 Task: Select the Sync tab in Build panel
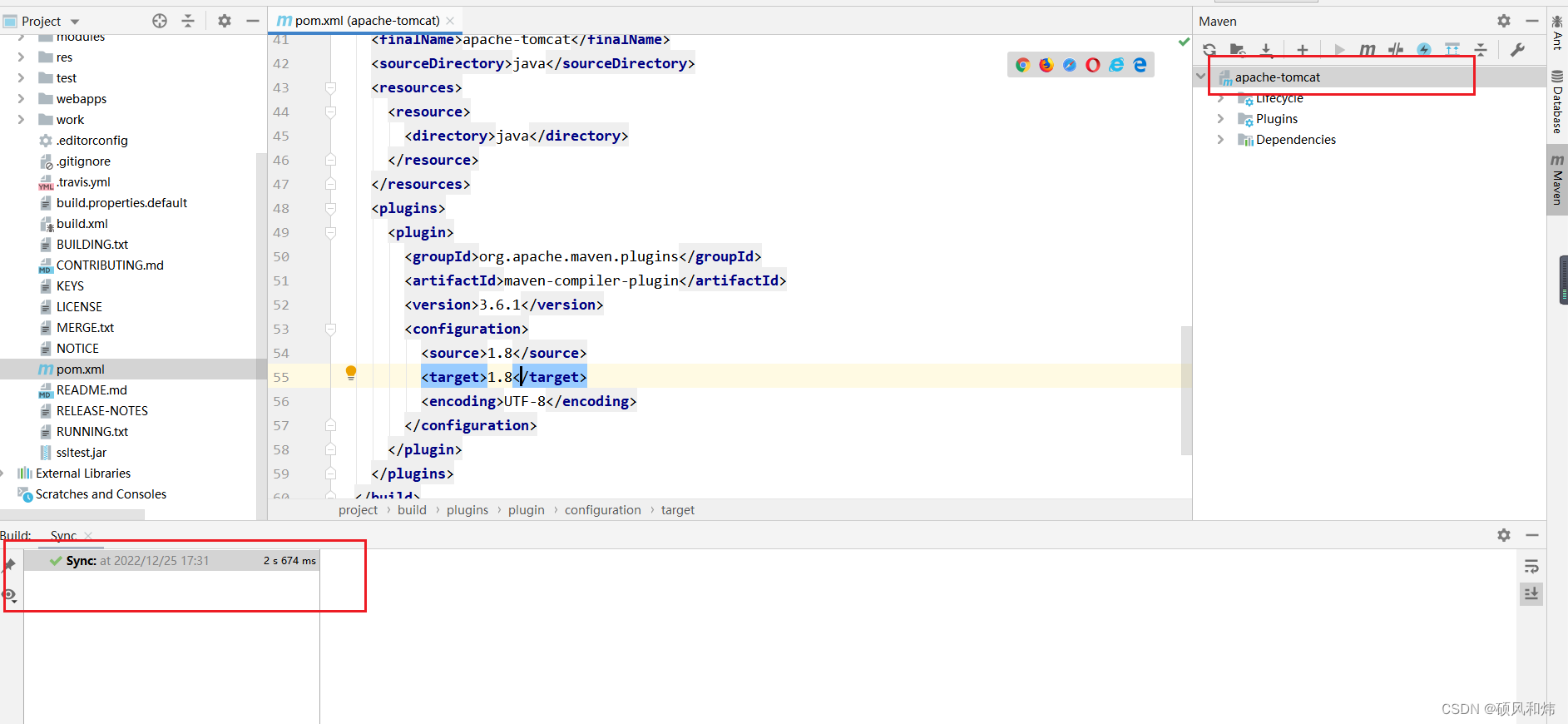(x=63, y=536)
